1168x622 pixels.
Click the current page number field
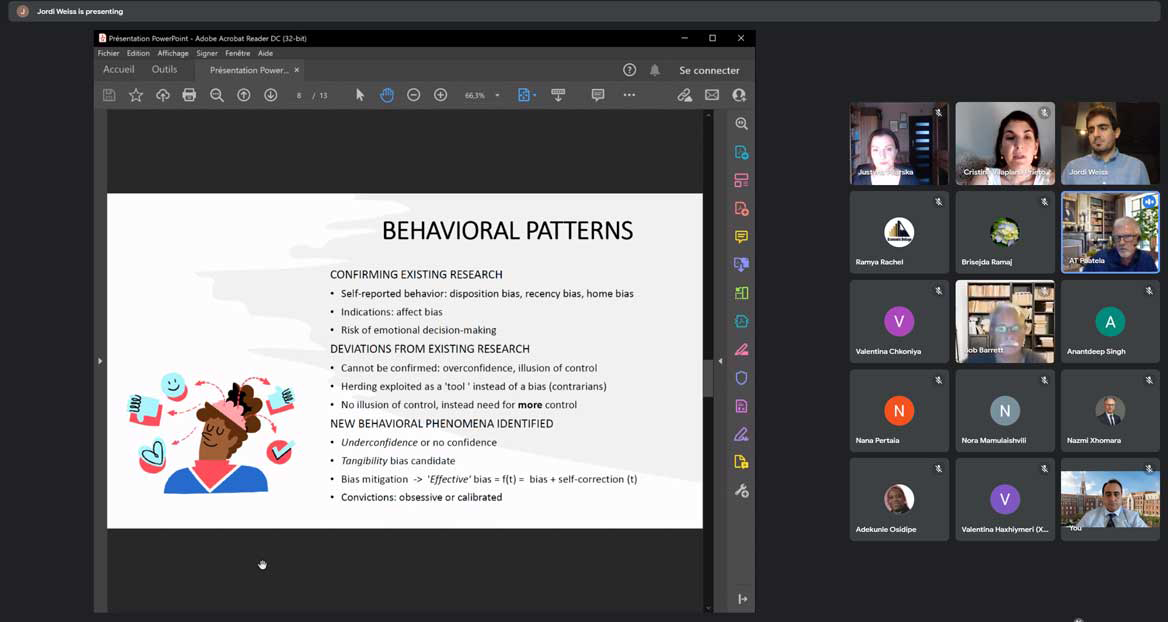pos(299,96)
